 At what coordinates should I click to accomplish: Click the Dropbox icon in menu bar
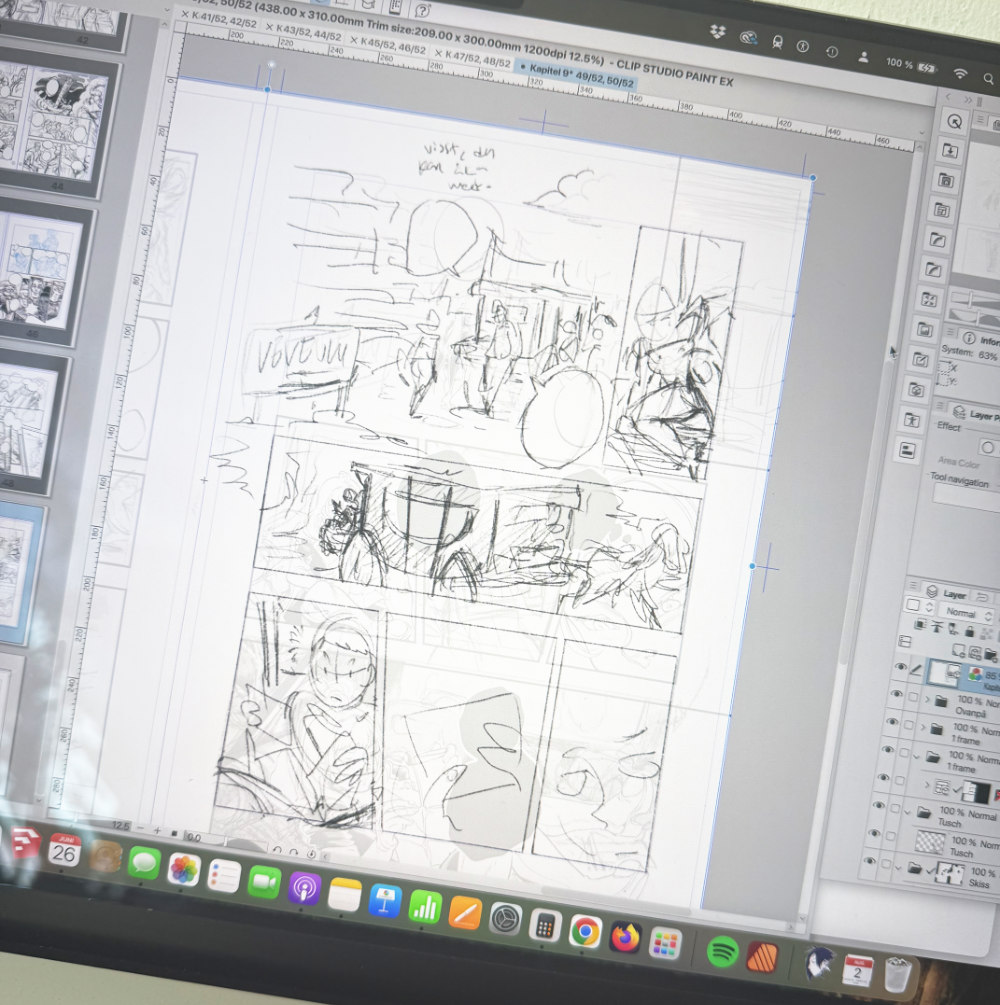pos(717,32)
